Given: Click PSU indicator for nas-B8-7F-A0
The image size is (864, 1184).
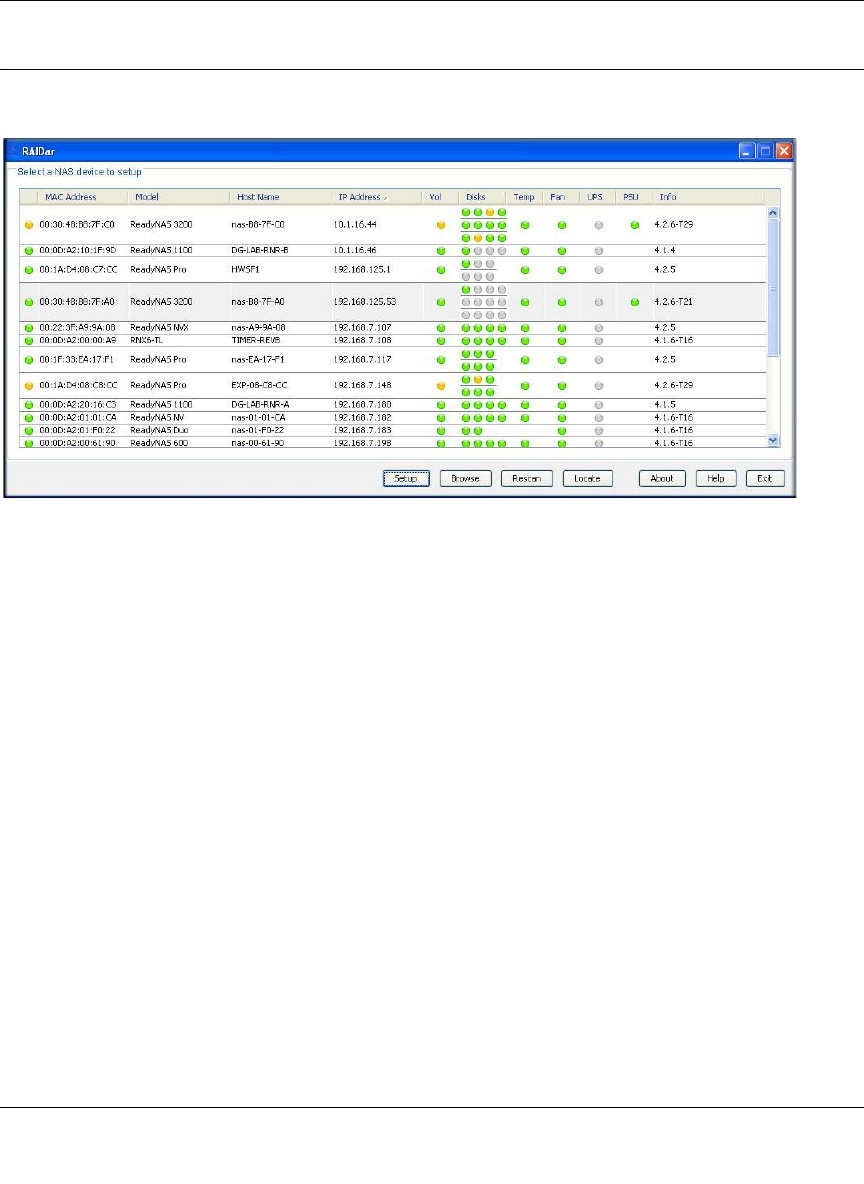Looking at the screenshot, I should (634, 302).
